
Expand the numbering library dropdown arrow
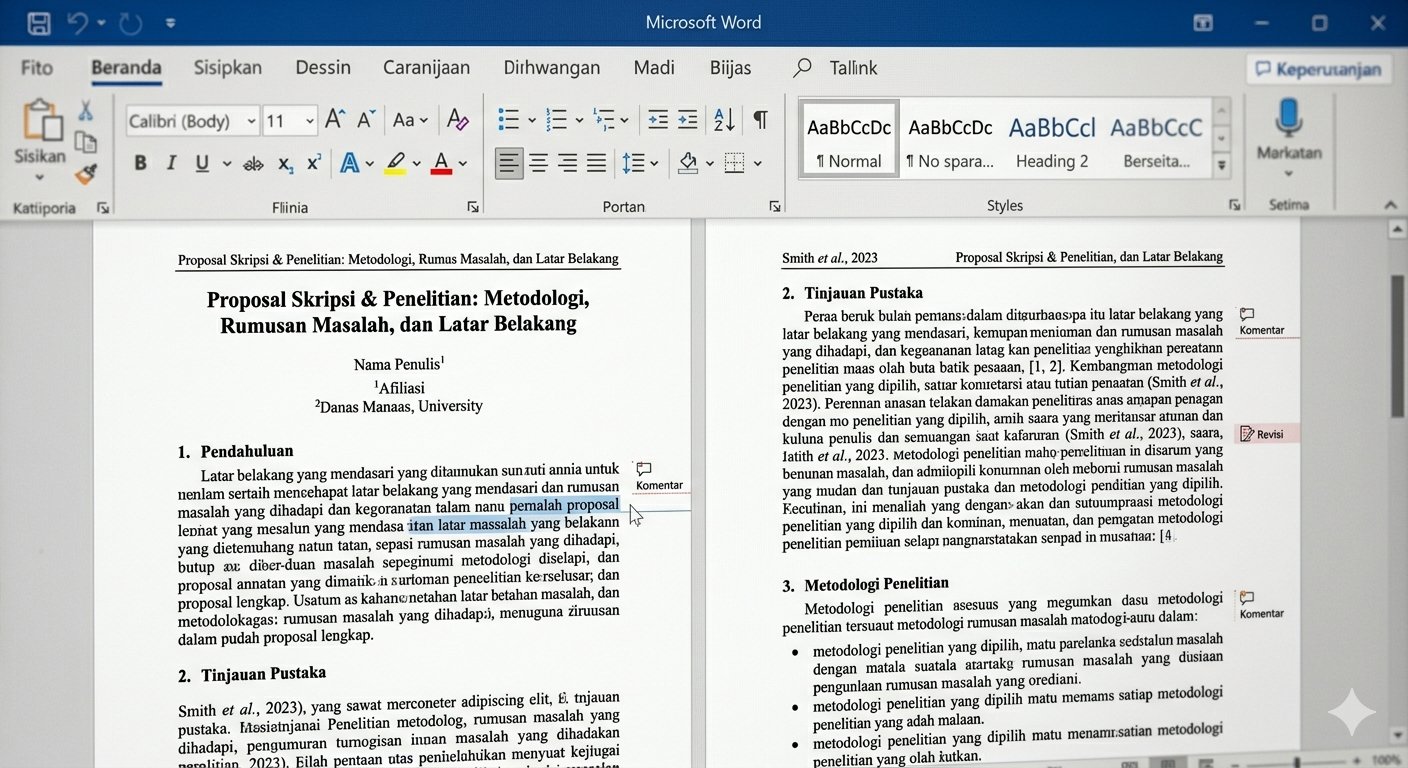click(x=578, y=121)
